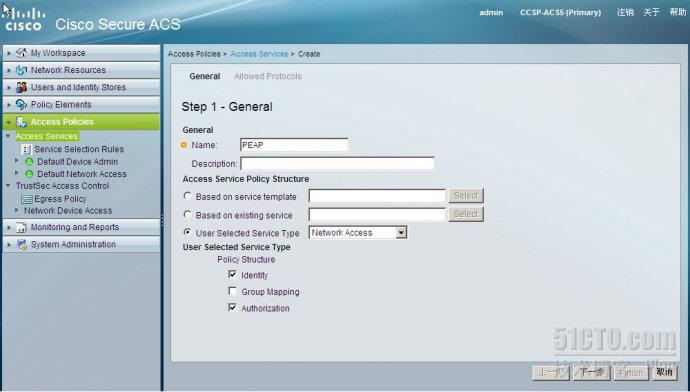Viewport: 690px width, 392px height.
Task: Click the 取消 cancel button
Action: tap(664, 373)
